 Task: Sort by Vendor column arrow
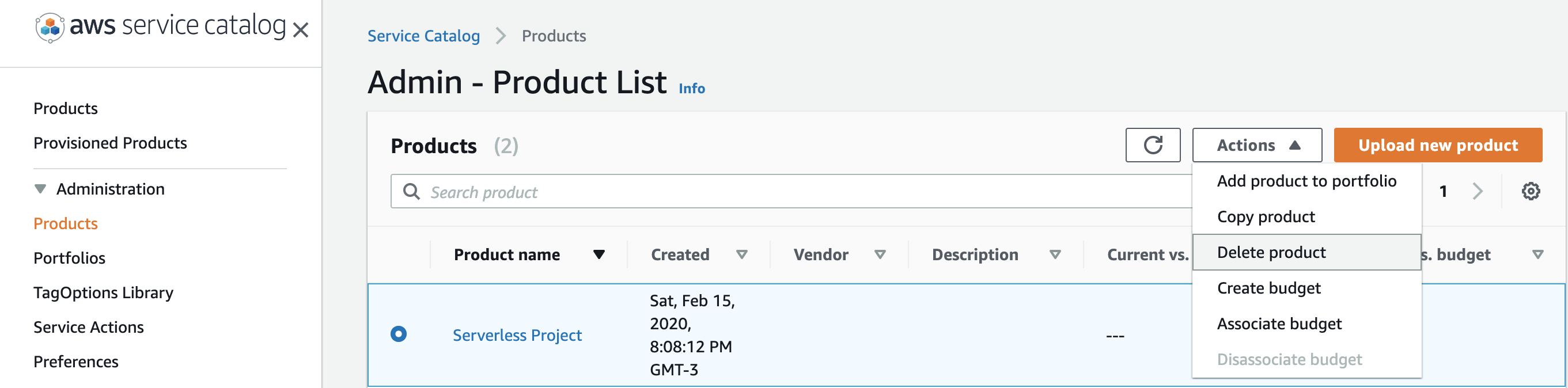pyautogui.click(x=880, y=255)
